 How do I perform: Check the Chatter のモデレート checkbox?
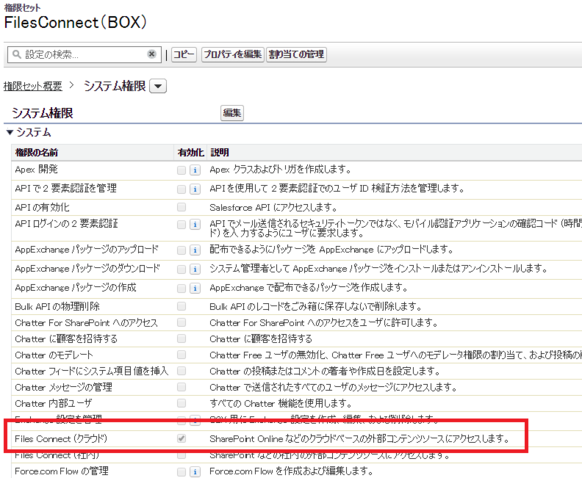tap(182, 355)
